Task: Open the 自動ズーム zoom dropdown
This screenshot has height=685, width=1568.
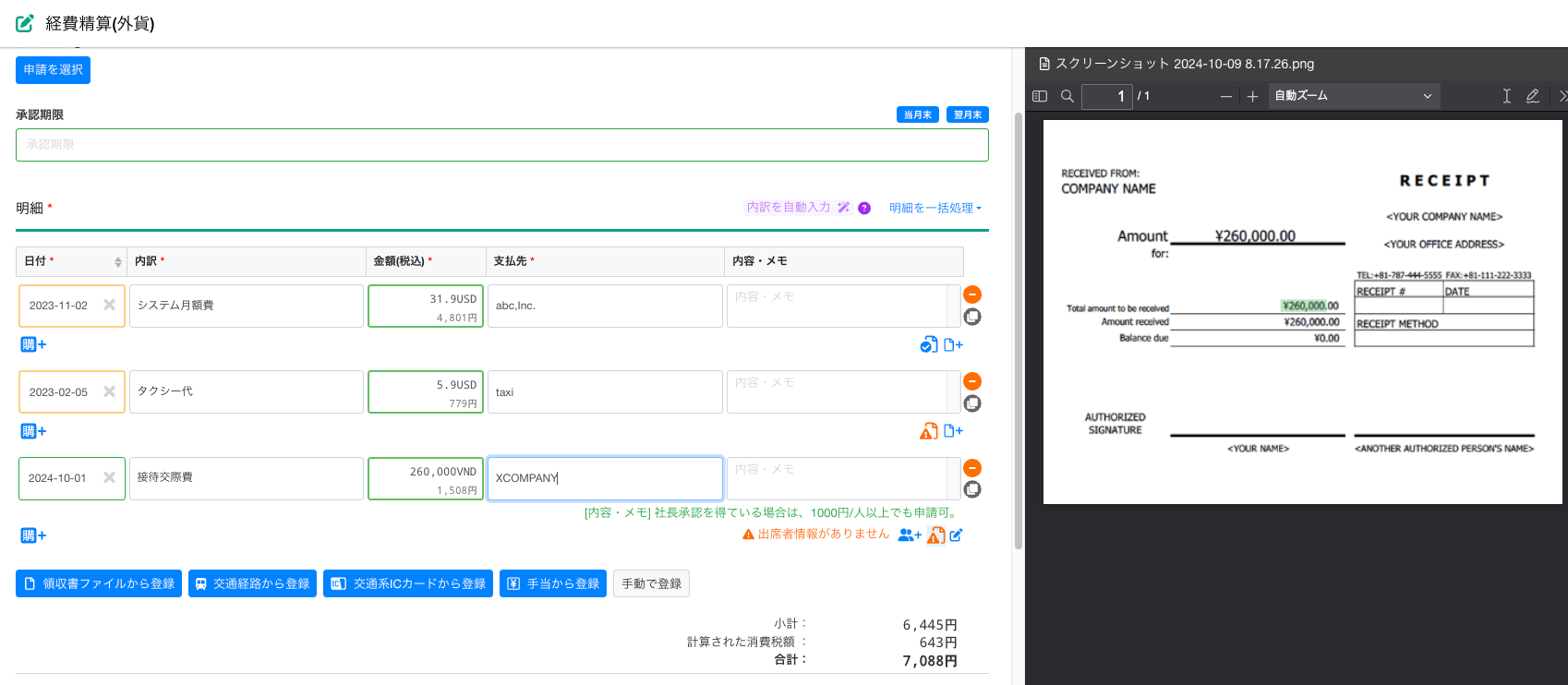Action: pos(1354,96)
